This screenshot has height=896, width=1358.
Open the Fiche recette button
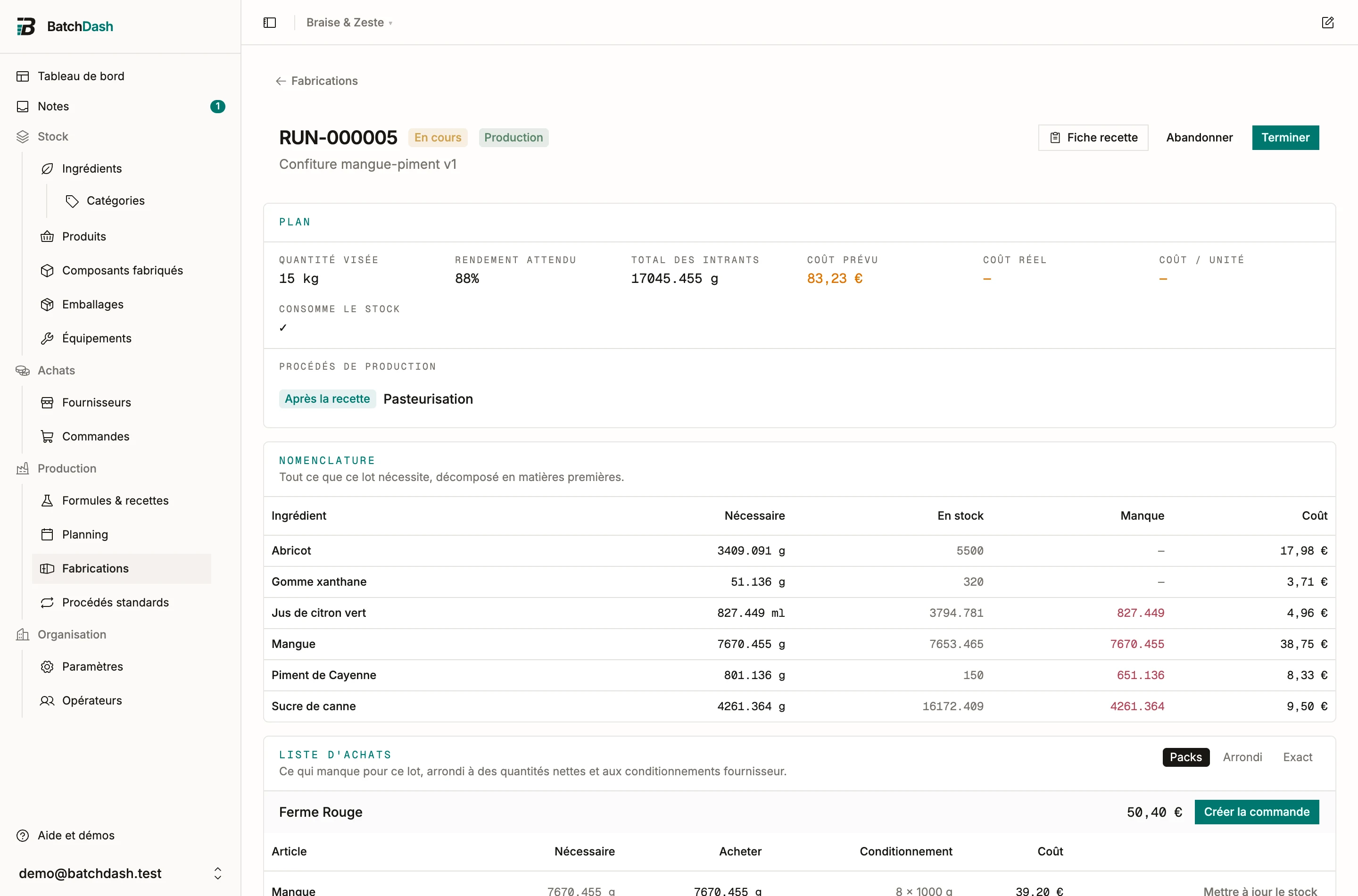(x=1093, y=138)
